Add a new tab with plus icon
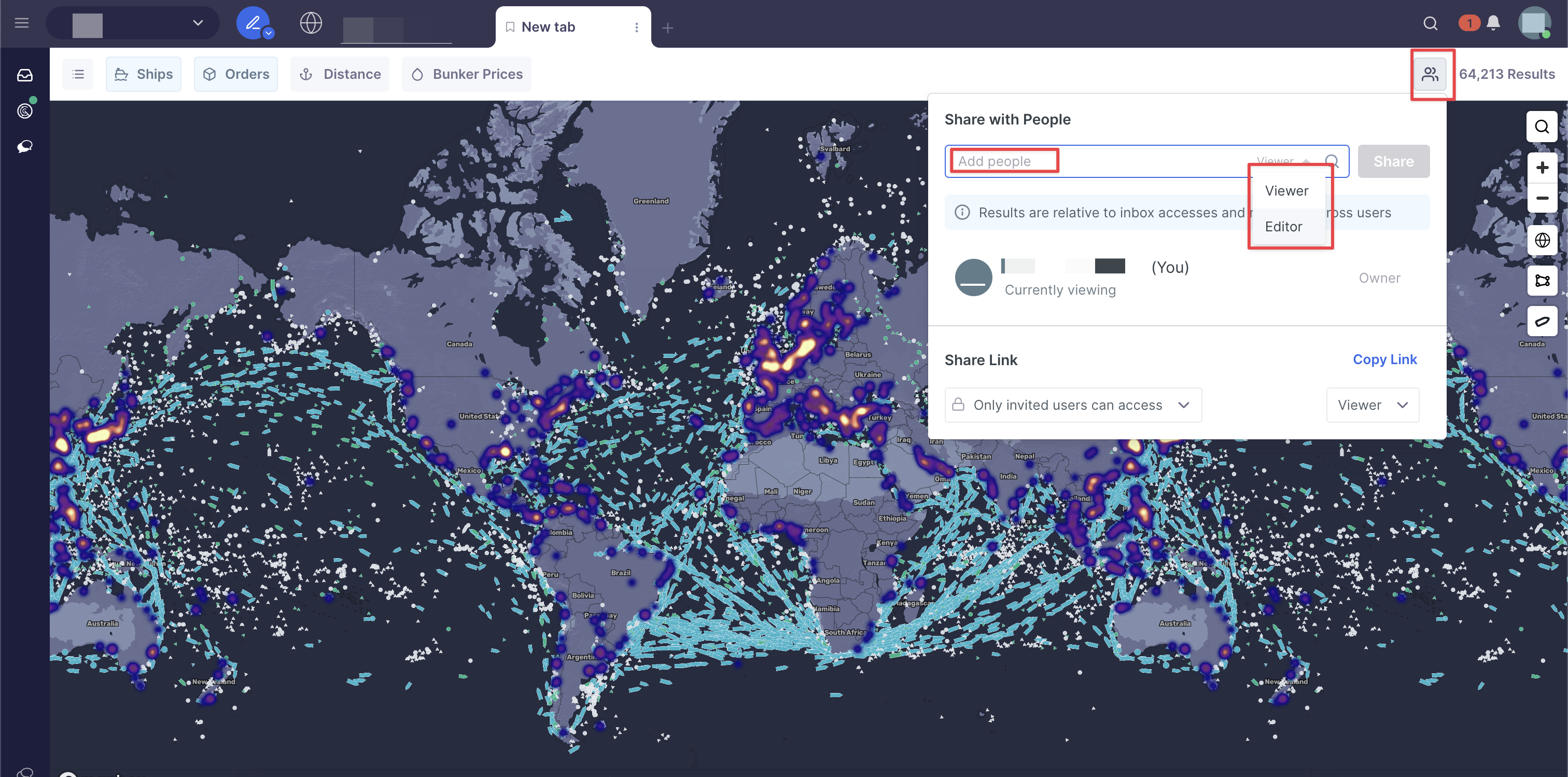 (668, 27)
